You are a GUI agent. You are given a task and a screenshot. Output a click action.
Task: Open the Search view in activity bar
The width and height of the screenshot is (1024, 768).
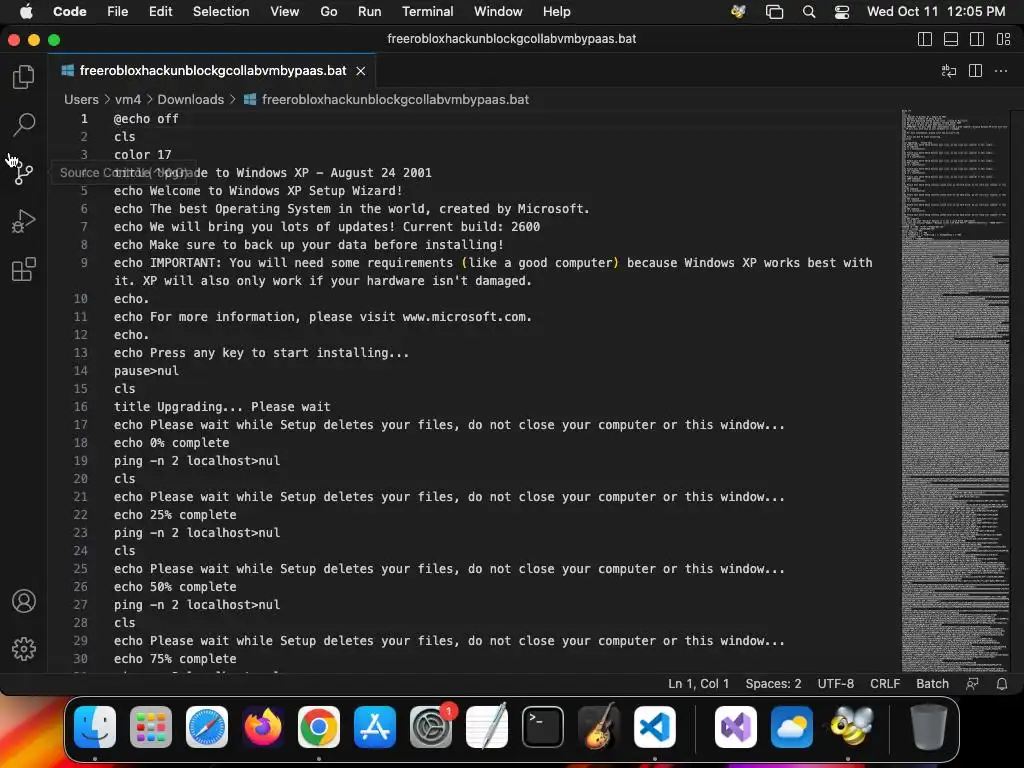point(24,124)
